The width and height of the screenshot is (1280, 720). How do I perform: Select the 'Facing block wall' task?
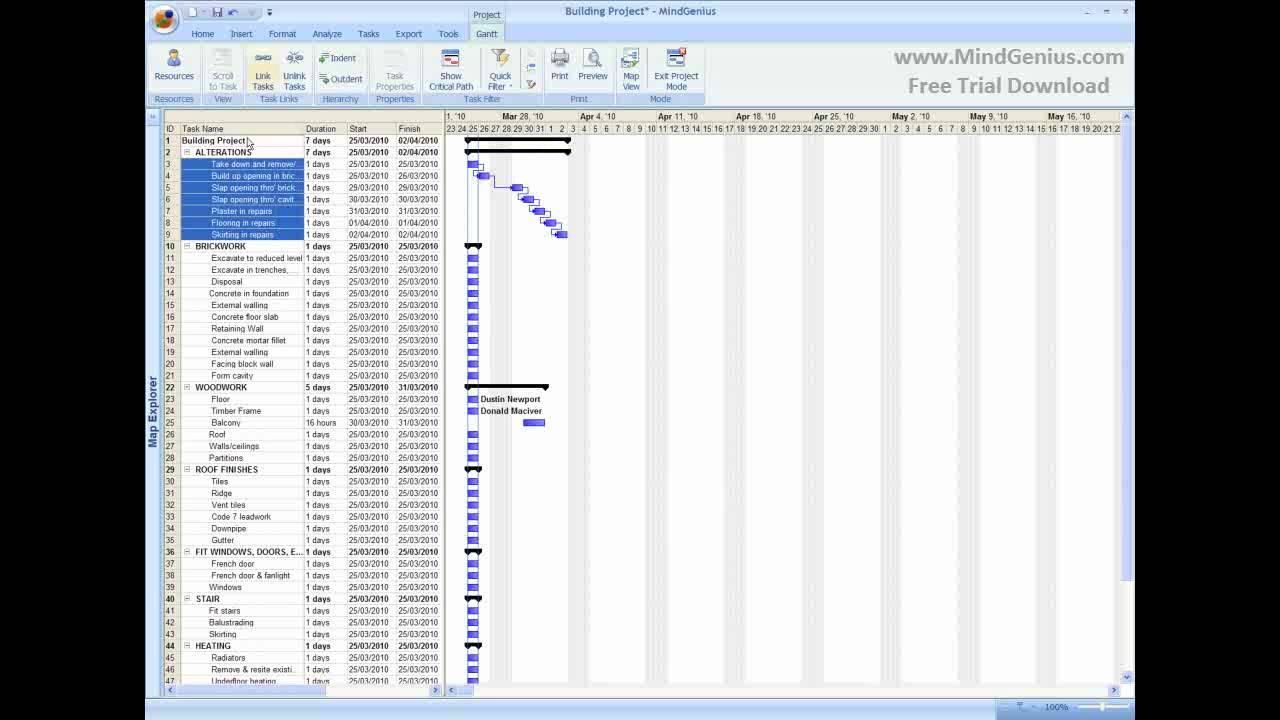pos(242,364)
